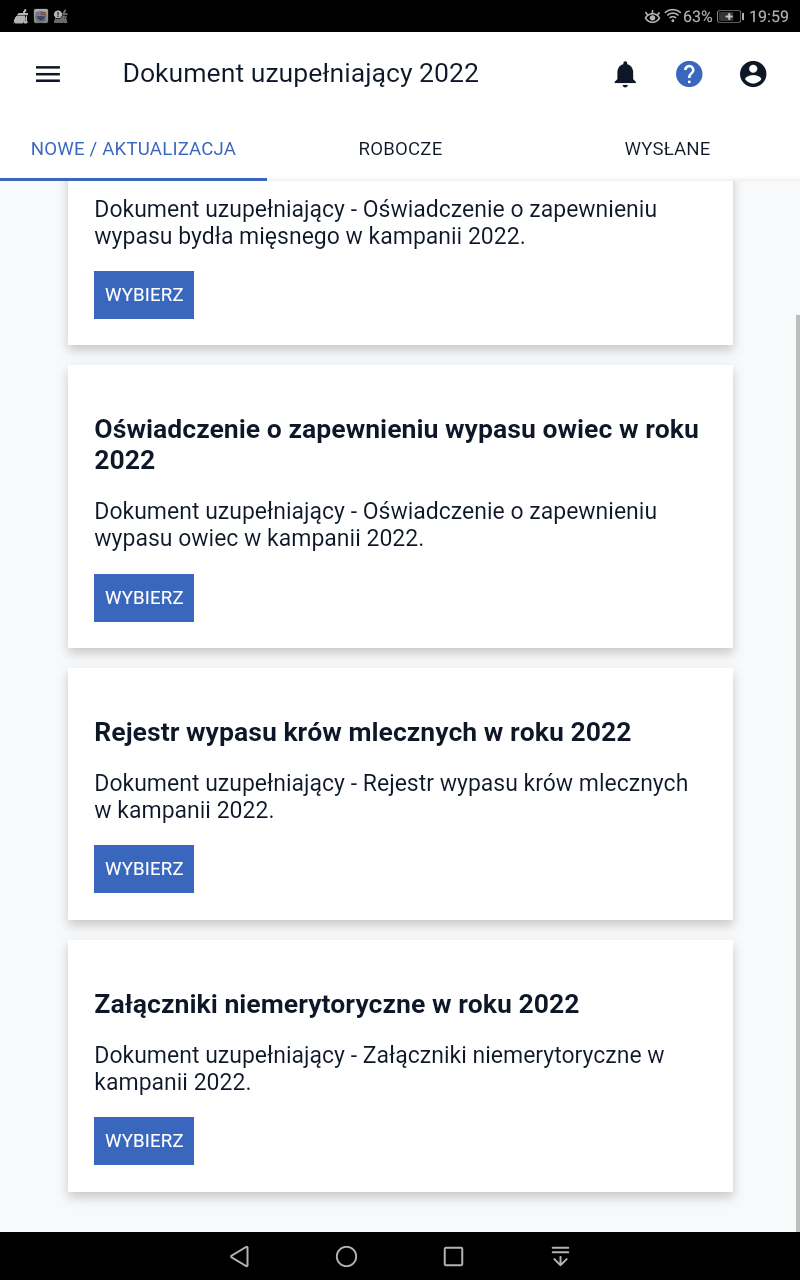Switch to the NOWE / AKTUALIZACJA tab
Image resolution: width=800 pixels, height=1280 pixels.
[x=133, y=149]
